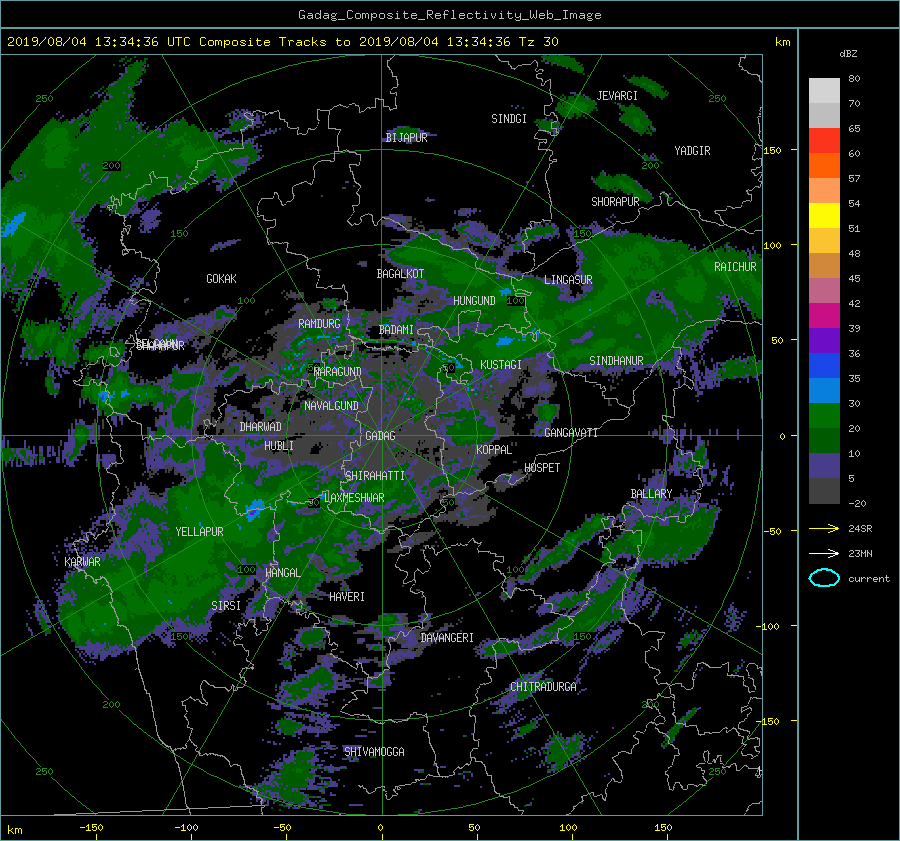Click the NARAGUND city label
Image resolution: width=900 pixels, height=841 pixels.
coord(338,372)
